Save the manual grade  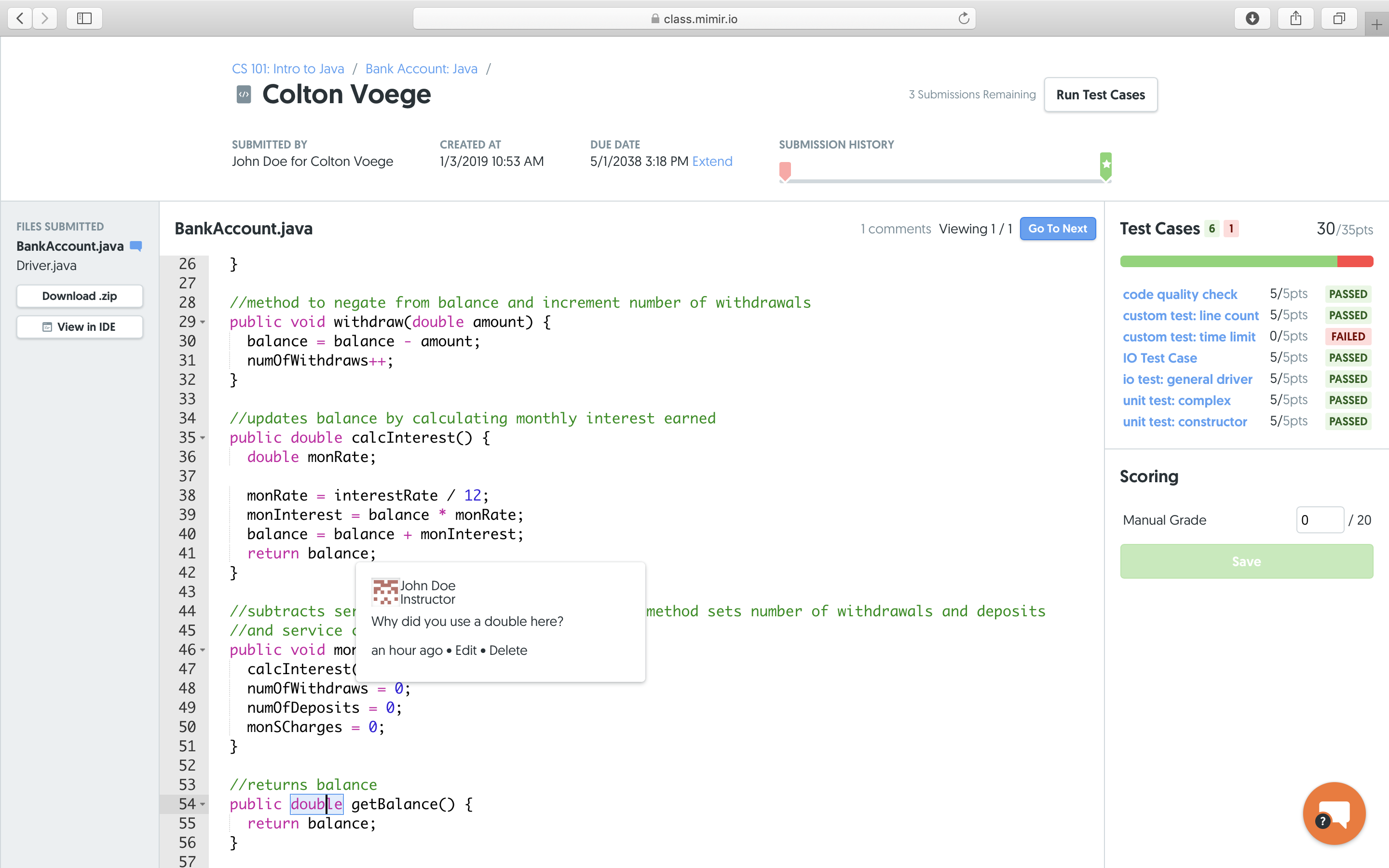click(x=1246, y=561)
